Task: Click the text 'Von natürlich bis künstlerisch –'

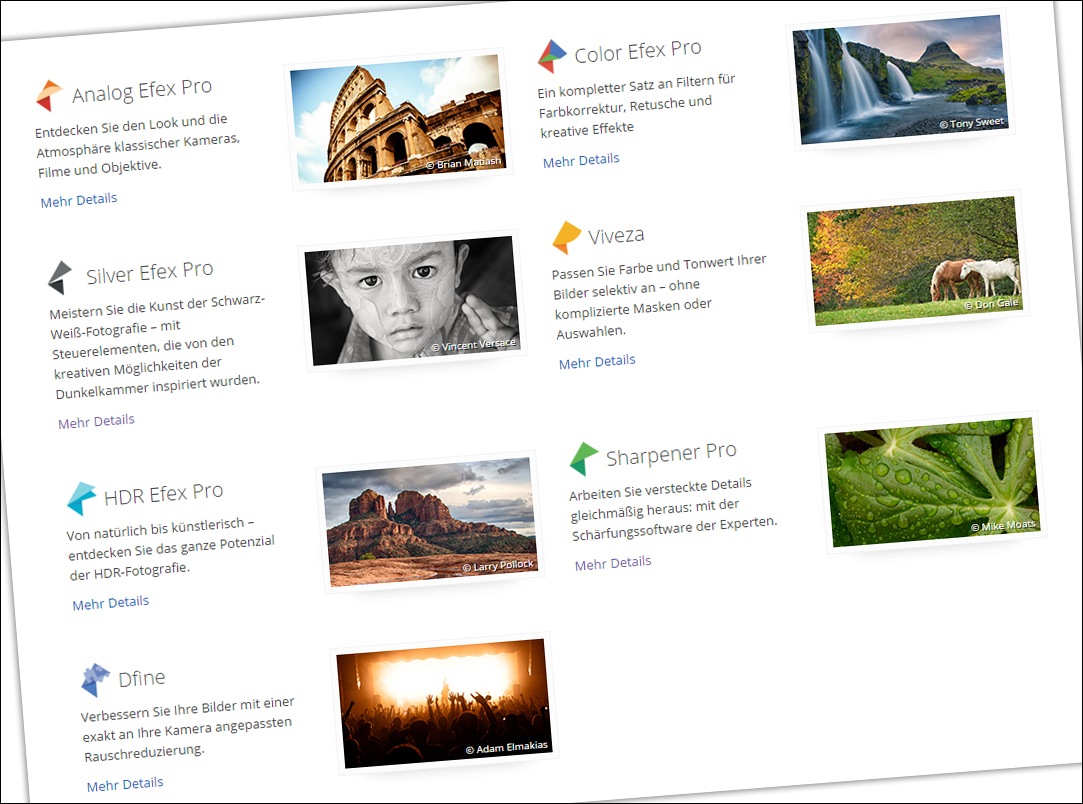Action: click(x=160, y=528)
